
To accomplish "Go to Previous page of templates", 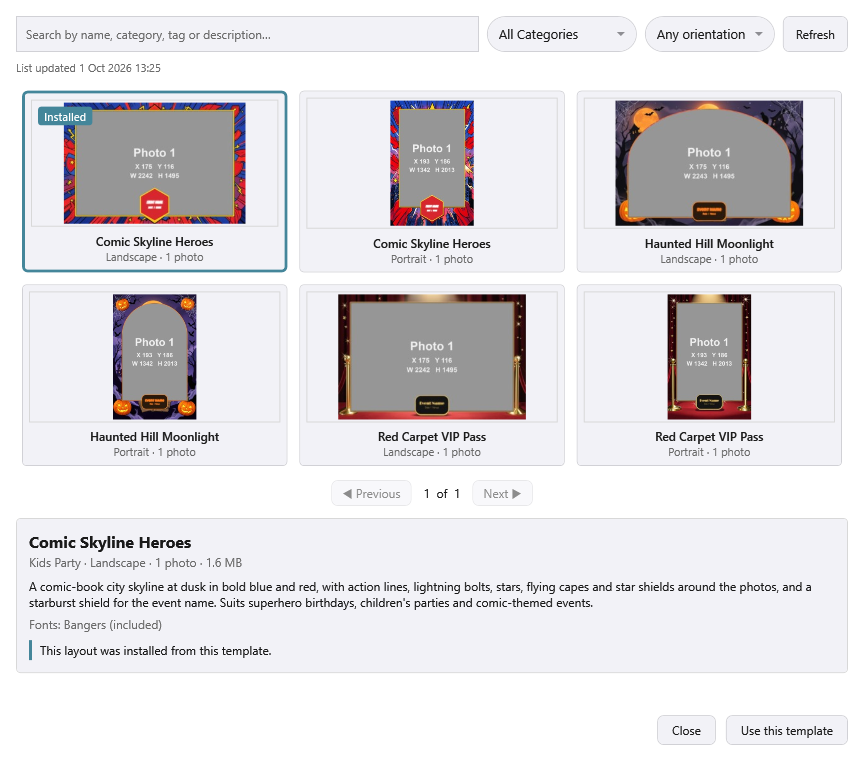I will (x=371, y=493).
